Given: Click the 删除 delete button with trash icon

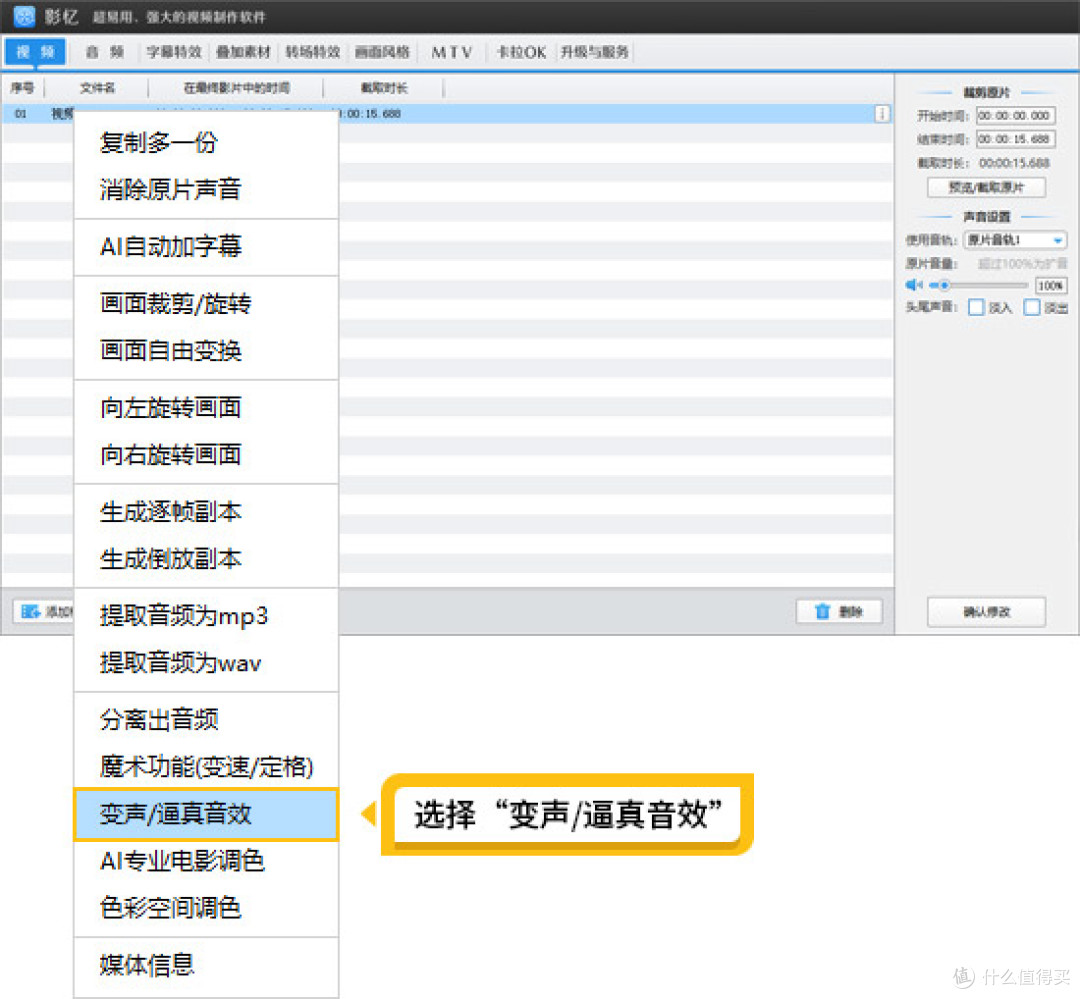Looking at the screenshot, I should (839, 611).
